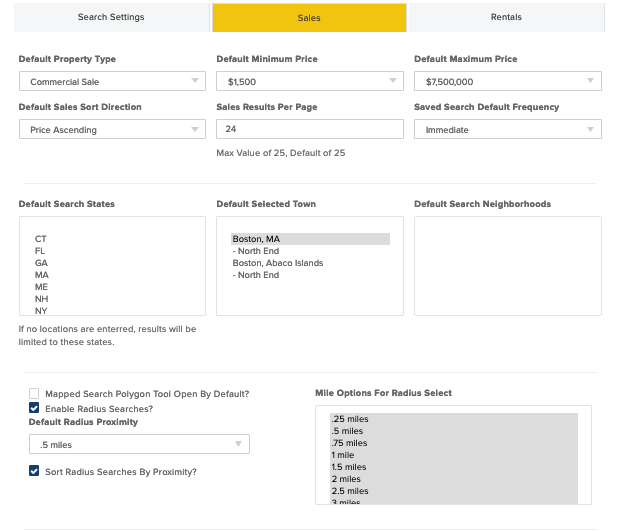
Task: Change Default Sales Sort Direction dropdown
Action: pos(112,129)
